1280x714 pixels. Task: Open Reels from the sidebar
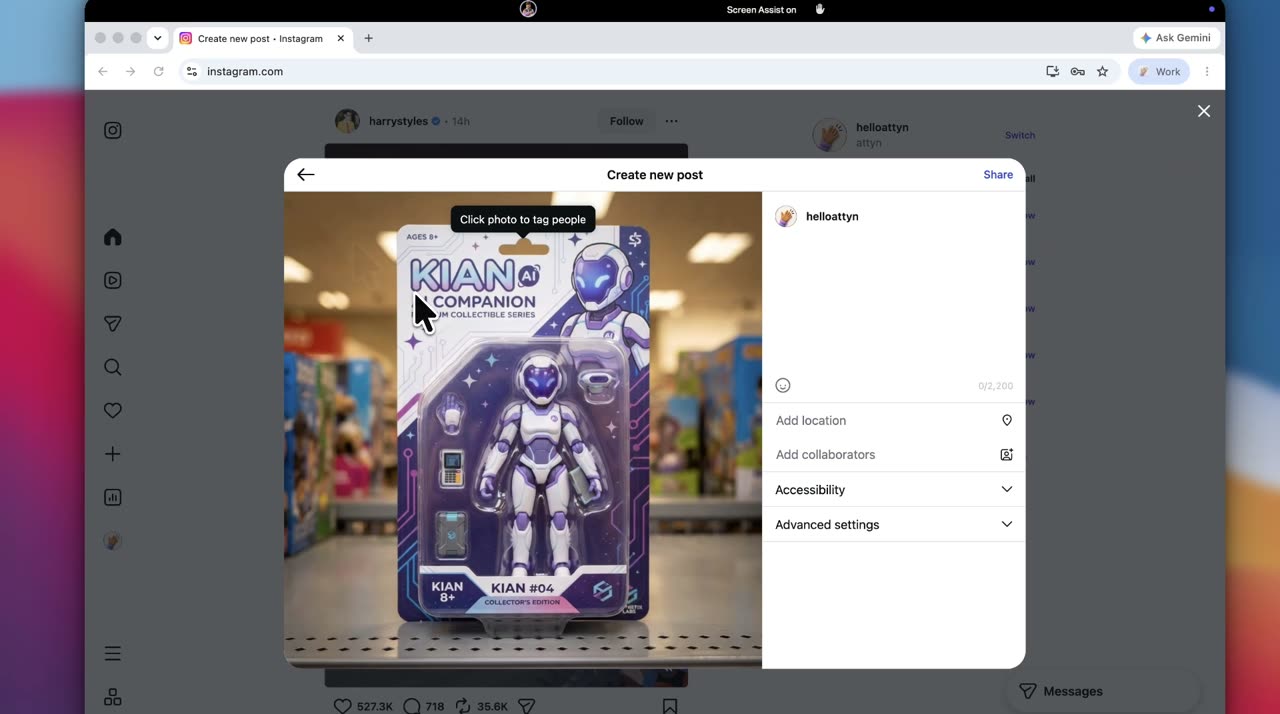pyautogui.click(x=113, y=280)
